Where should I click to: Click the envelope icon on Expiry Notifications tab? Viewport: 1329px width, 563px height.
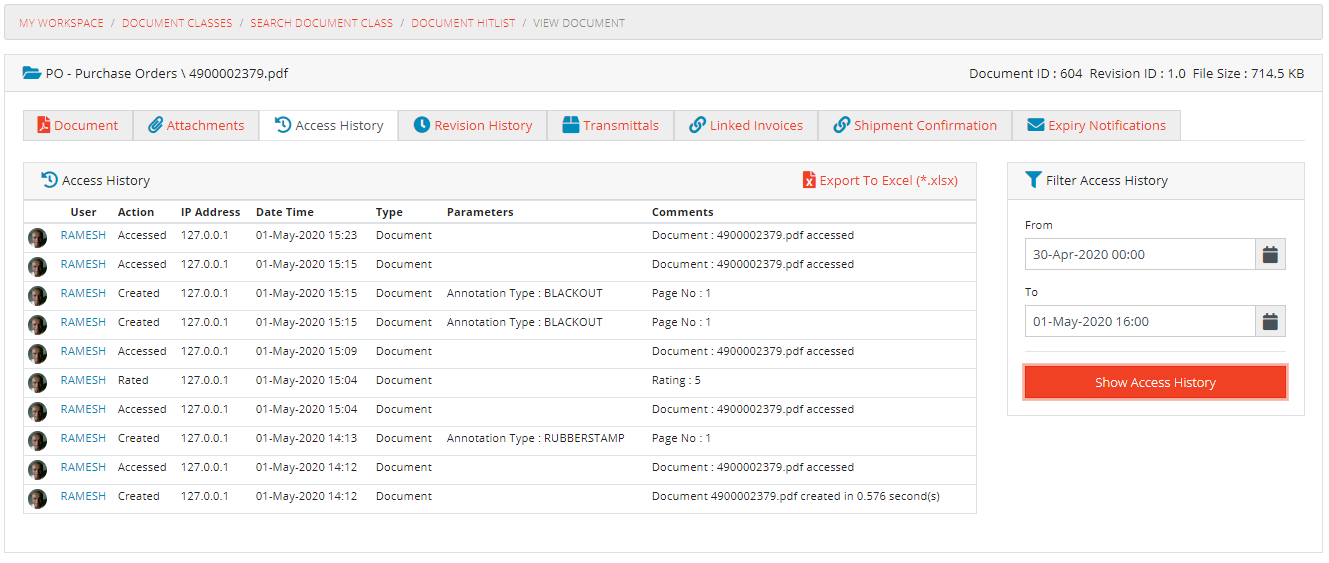click(1036, 125)
